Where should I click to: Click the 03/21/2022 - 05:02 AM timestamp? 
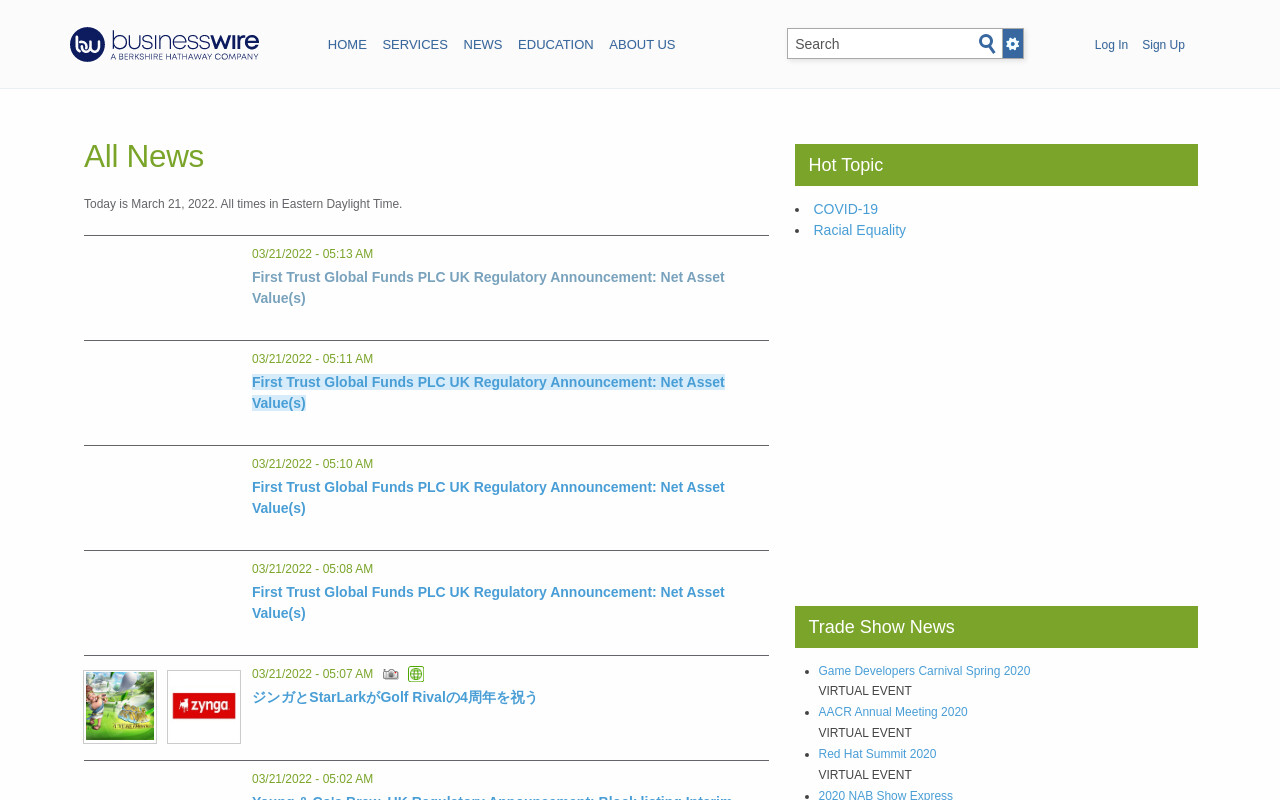coord(312,779)
